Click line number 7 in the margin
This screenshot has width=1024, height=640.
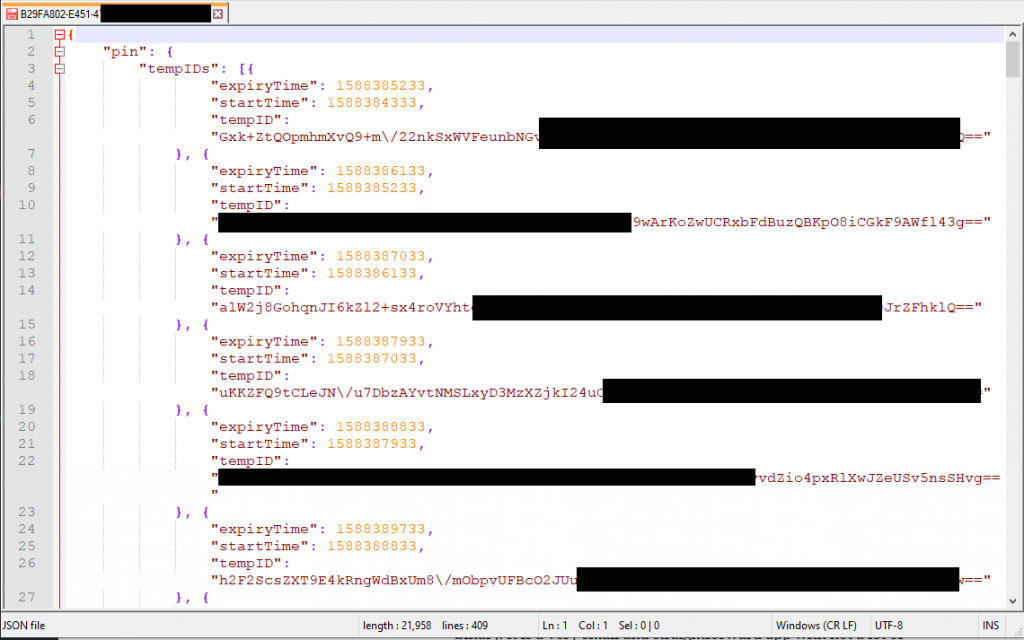(x=30, y=154)
